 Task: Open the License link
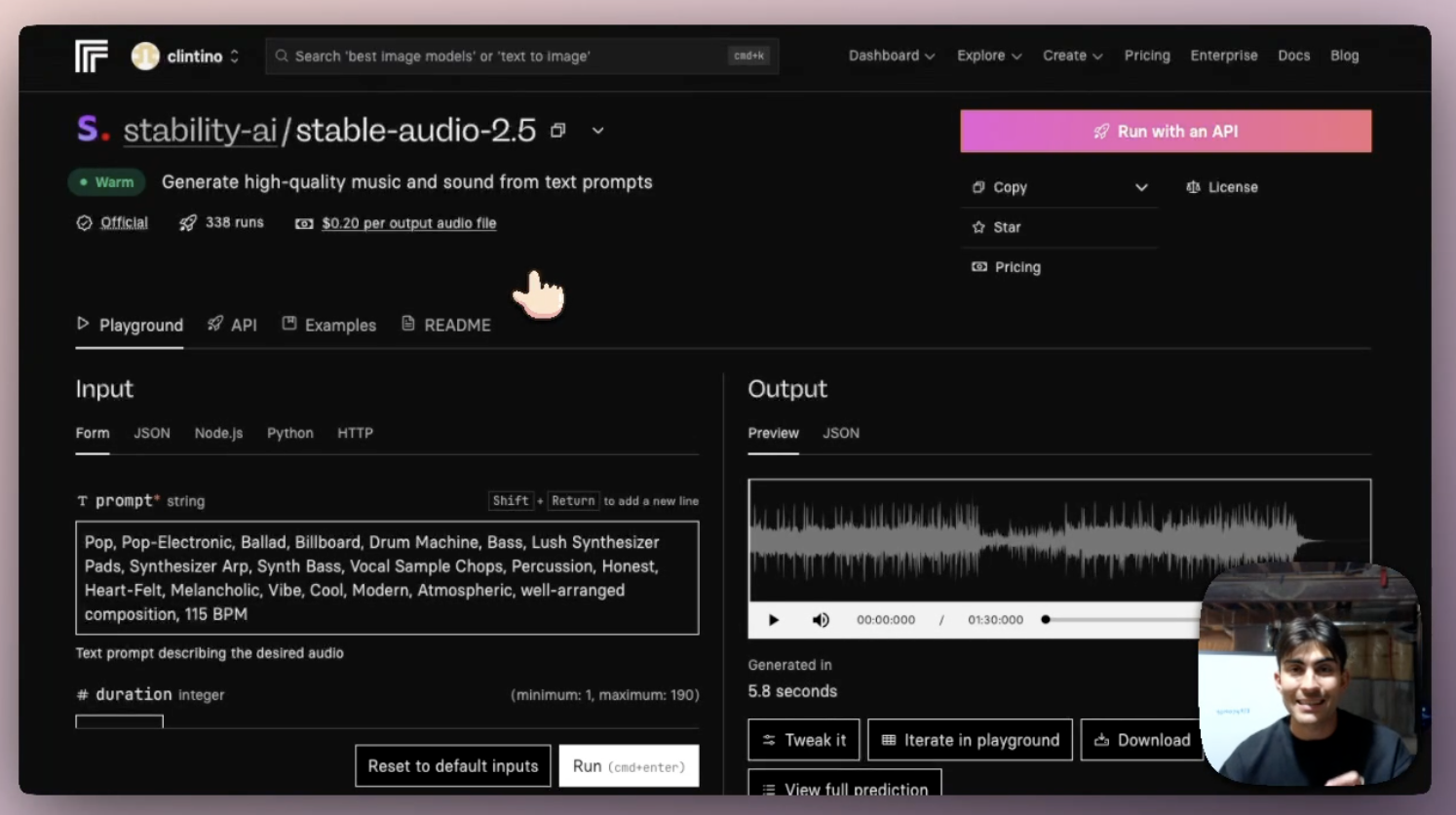(1222, 187)
